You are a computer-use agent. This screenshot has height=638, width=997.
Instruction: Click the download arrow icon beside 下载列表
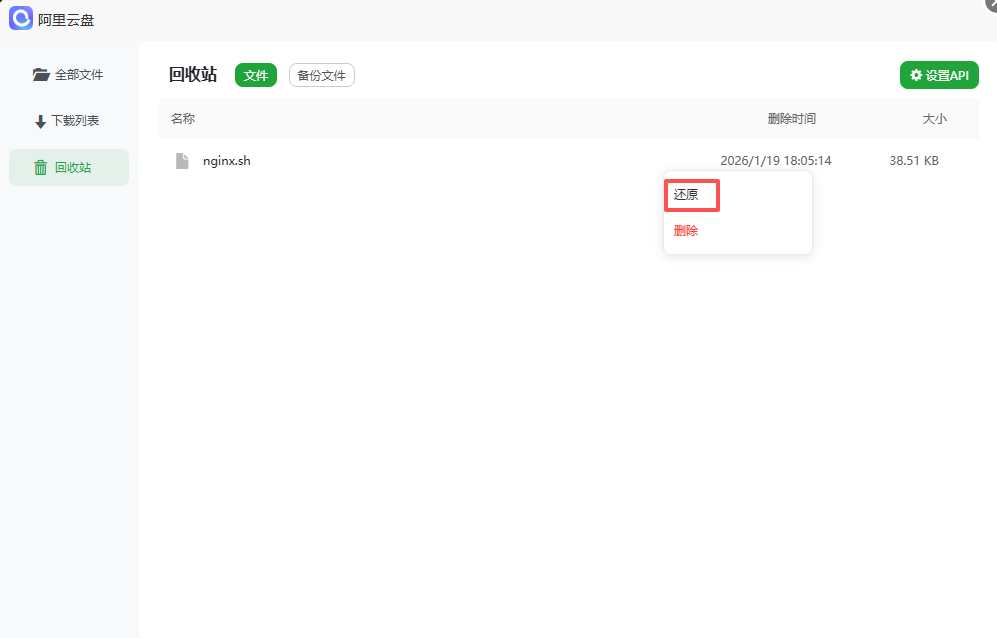[40, 120]
